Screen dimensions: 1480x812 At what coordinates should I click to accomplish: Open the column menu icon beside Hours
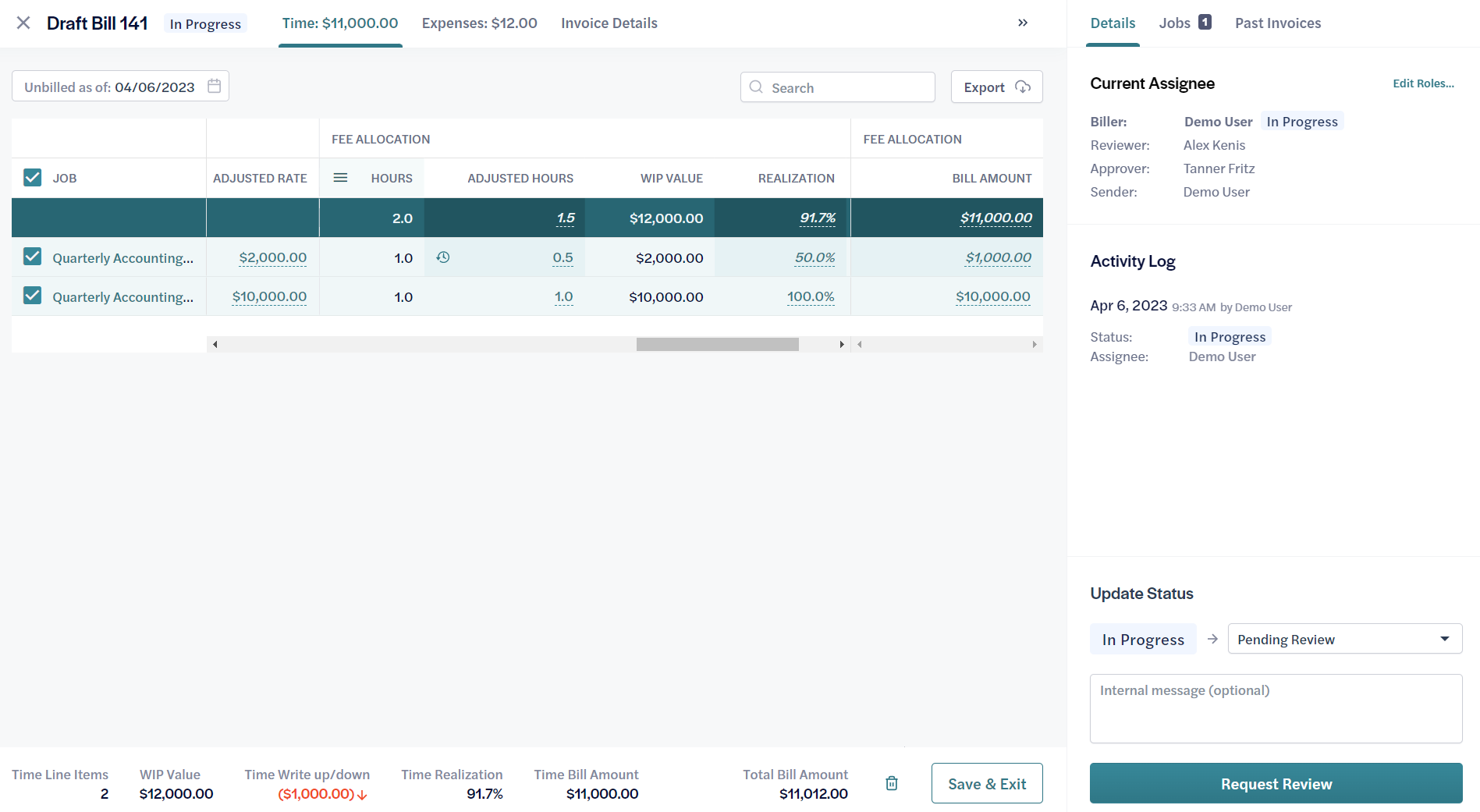click(x=341, y=178)
